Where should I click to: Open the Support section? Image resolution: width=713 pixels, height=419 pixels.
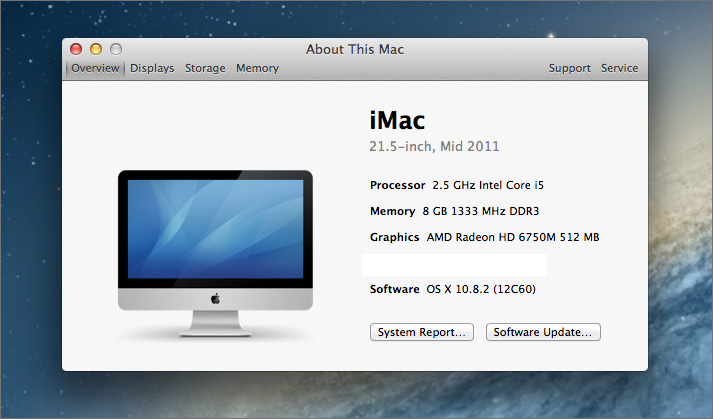569,68
